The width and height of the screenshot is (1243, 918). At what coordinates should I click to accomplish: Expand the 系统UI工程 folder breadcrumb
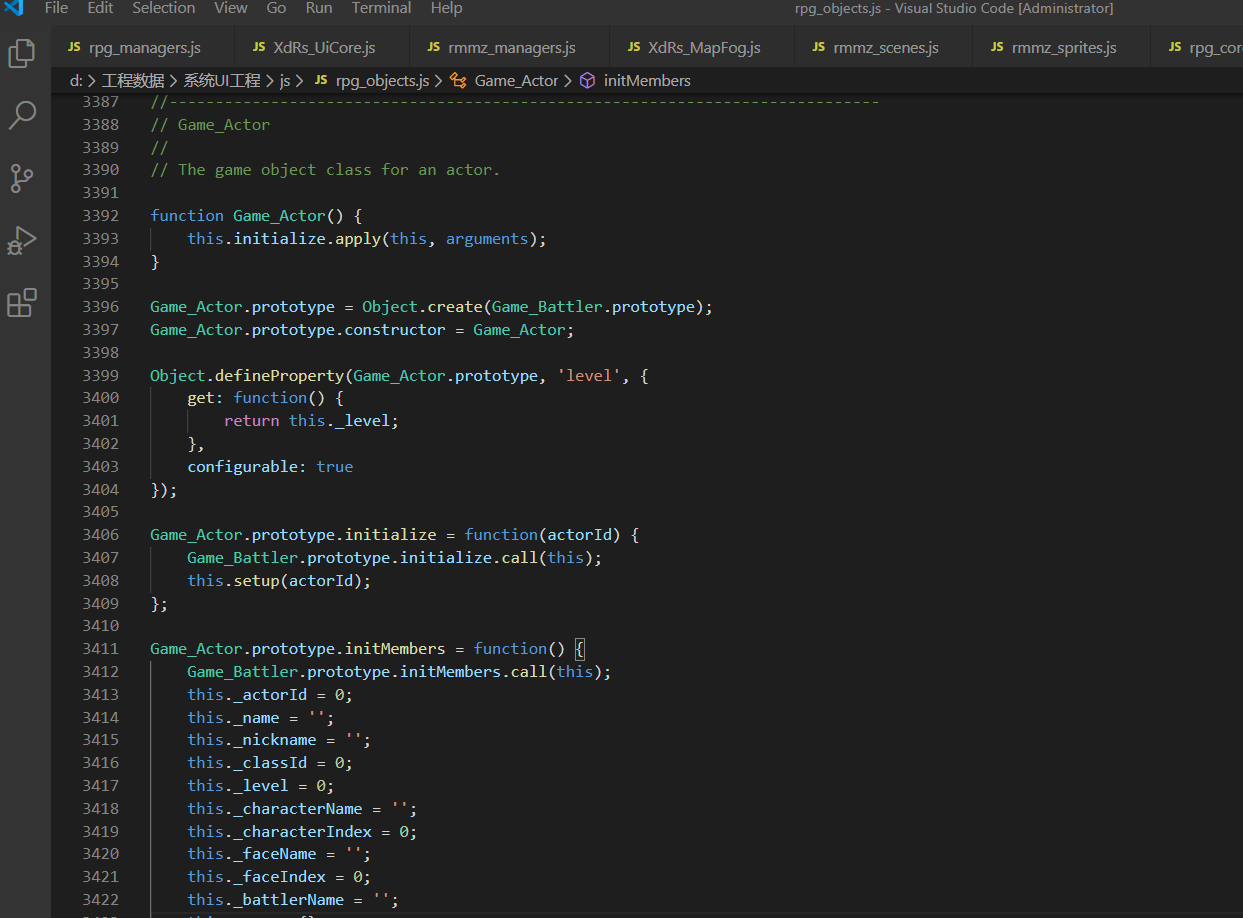(x=222, y=80)
